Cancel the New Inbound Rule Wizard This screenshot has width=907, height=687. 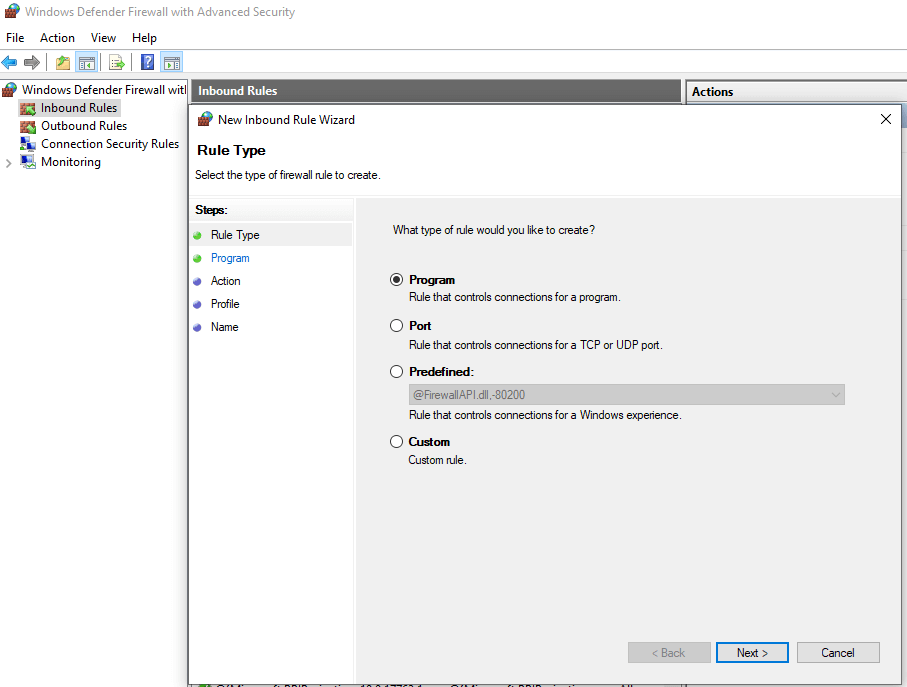tap(838, 652)
